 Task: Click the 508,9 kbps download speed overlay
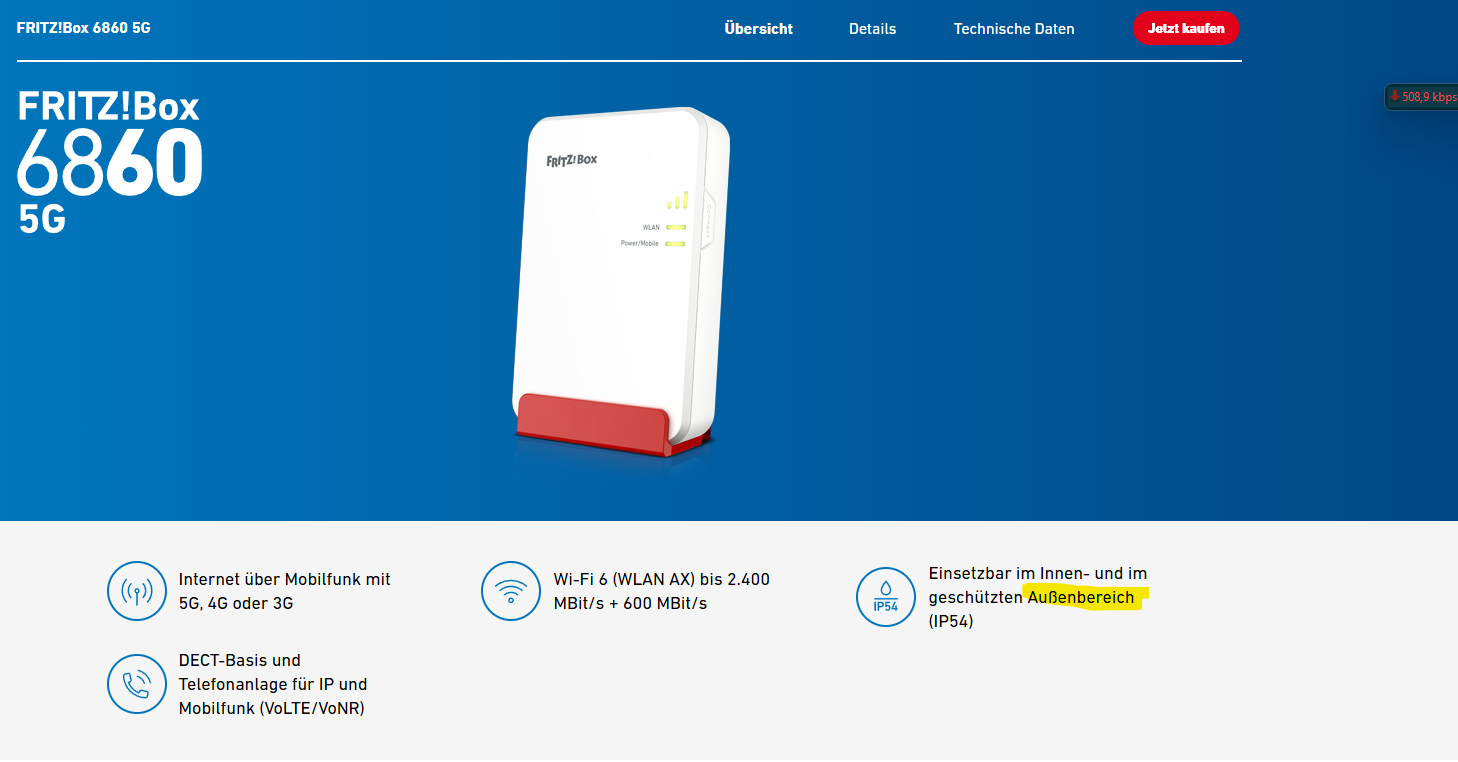(1421, 97)
